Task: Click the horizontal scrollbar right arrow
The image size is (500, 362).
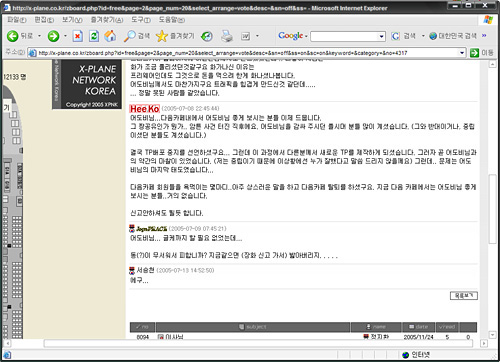Action: point(484,343)
